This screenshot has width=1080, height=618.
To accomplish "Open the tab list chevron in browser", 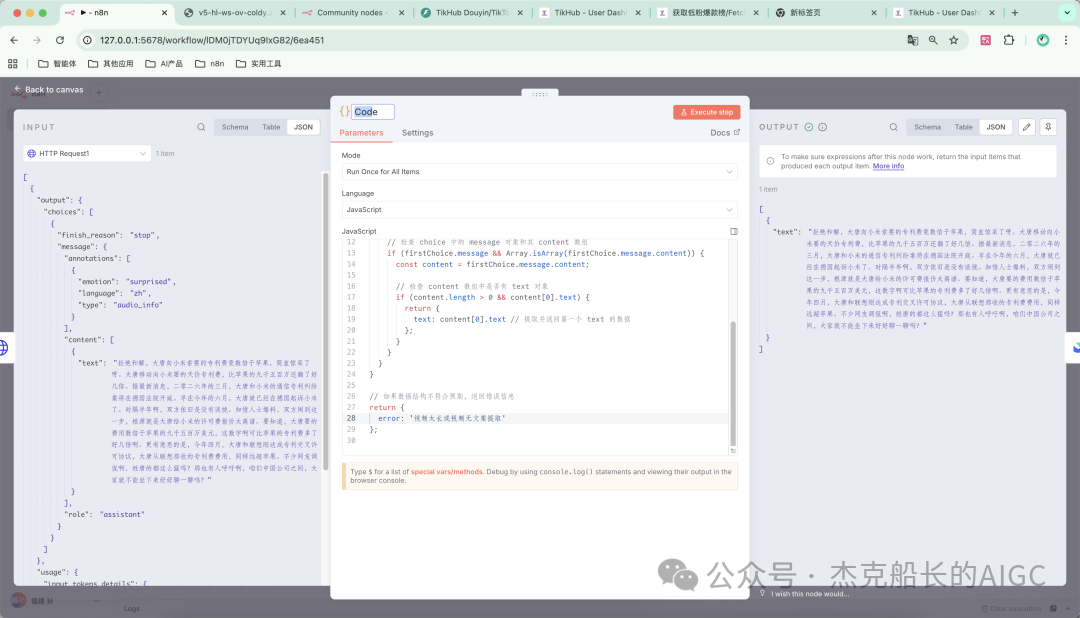I will [x=1067, y=12].
